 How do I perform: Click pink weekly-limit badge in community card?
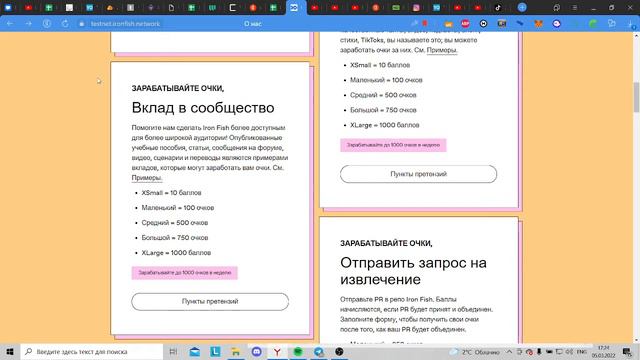click(184, 273)
